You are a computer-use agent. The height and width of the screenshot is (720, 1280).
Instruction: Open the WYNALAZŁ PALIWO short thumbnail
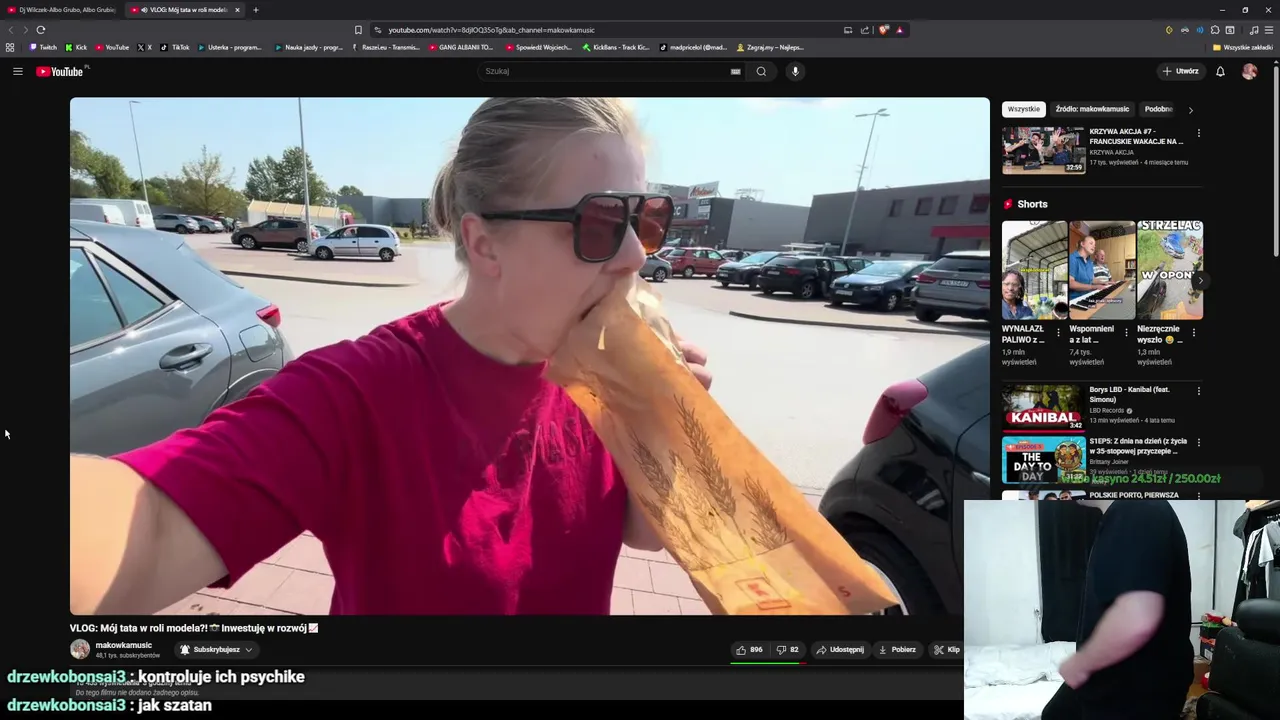pyautogui.click(x=1034, y=270)
